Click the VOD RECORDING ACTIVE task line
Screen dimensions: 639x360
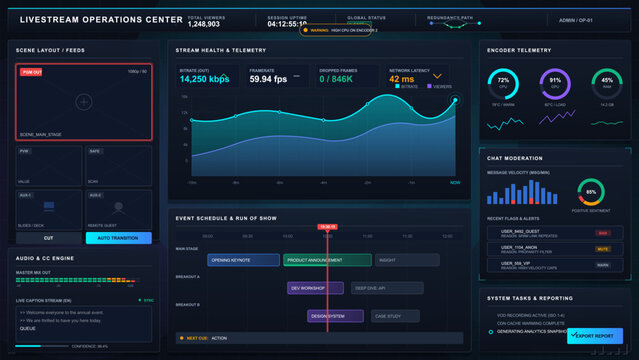pos(531,316)
